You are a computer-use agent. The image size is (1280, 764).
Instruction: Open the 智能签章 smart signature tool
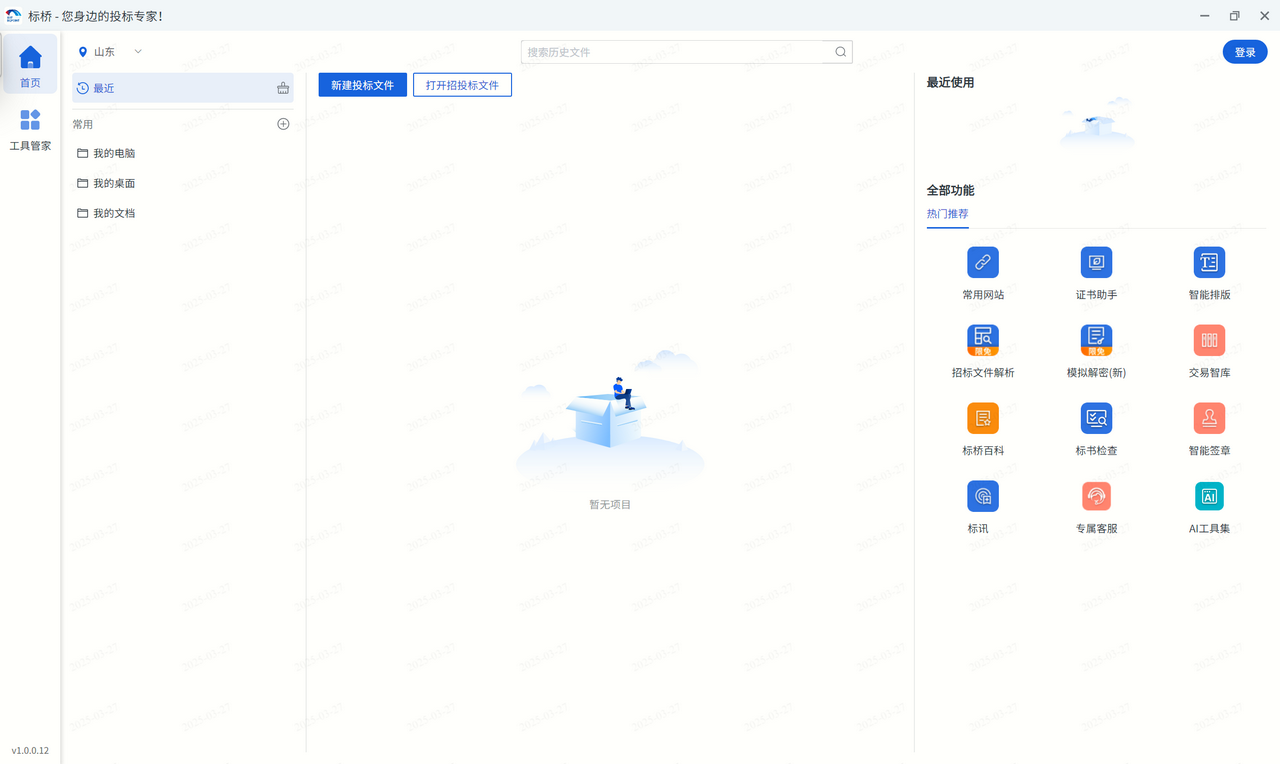click(1209, 428)
